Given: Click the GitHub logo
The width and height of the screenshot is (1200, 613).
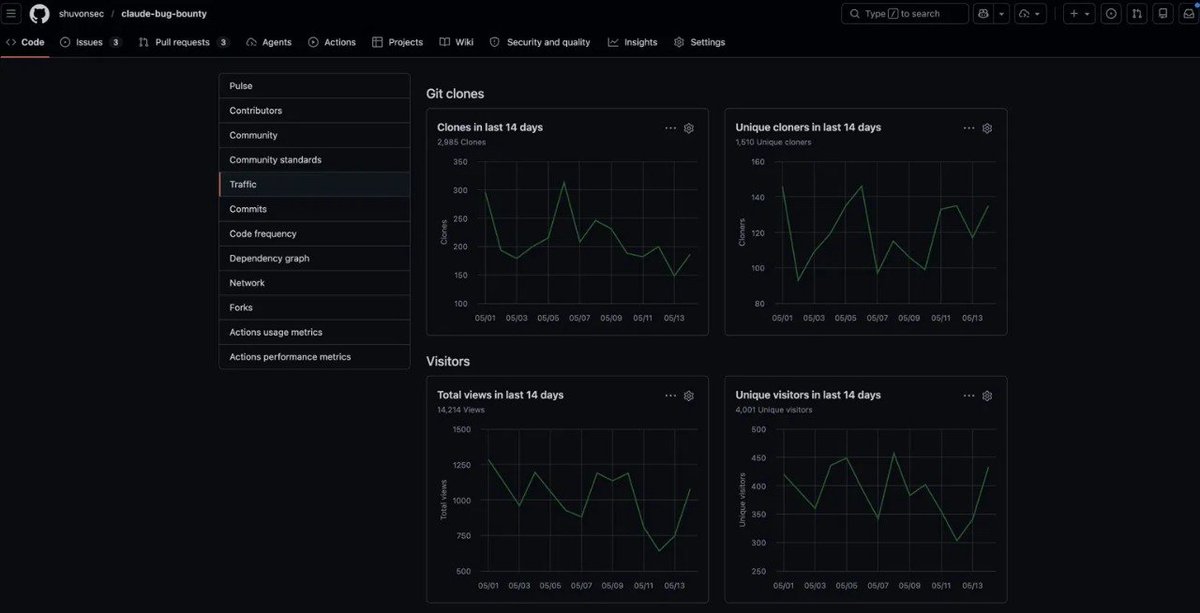Looking at the screenshot, I should click(x=39, y=14).
